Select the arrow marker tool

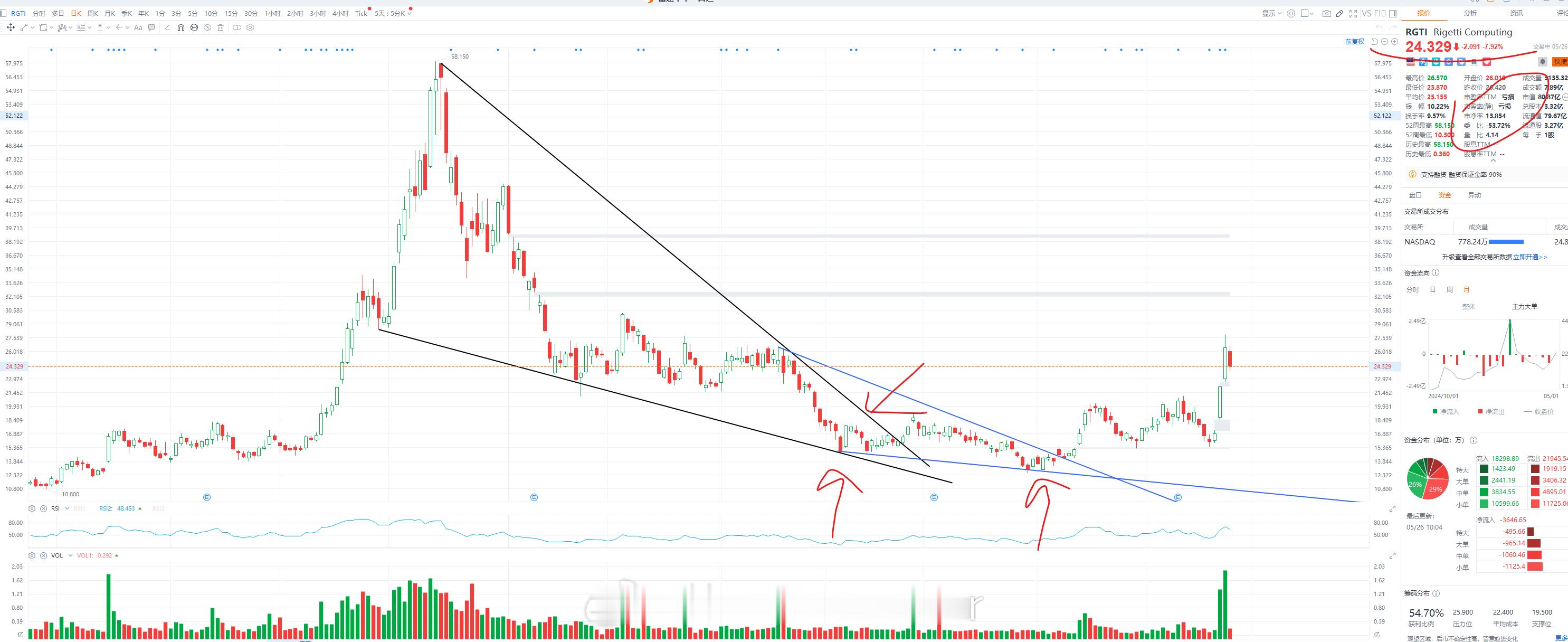(x=119, y=27)
